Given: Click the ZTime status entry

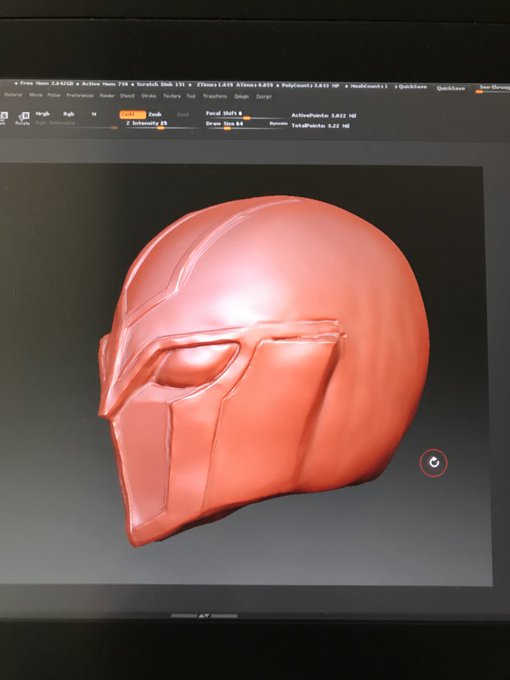Looking at the screenshot, I should pyautogui.click(x=216, y=85).
